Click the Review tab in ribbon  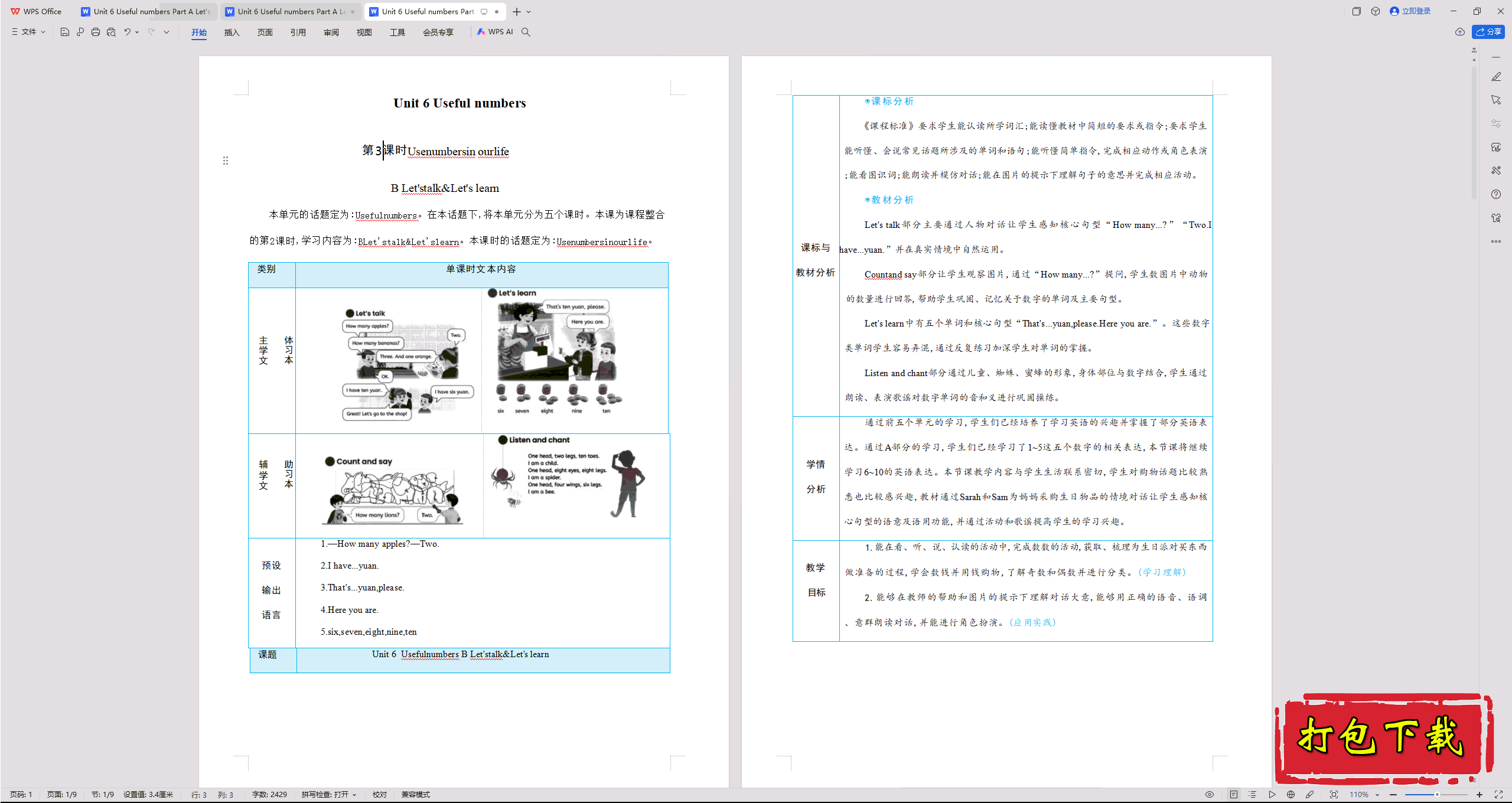(x=330, y=32)
